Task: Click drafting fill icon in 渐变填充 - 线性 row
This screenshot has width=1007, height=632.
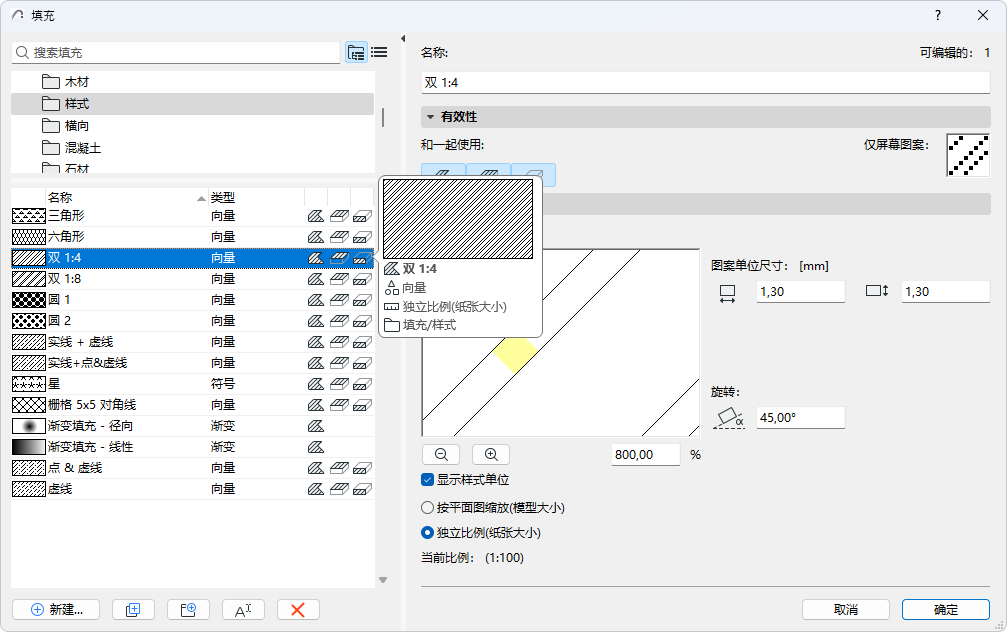Action: [316, 447]
